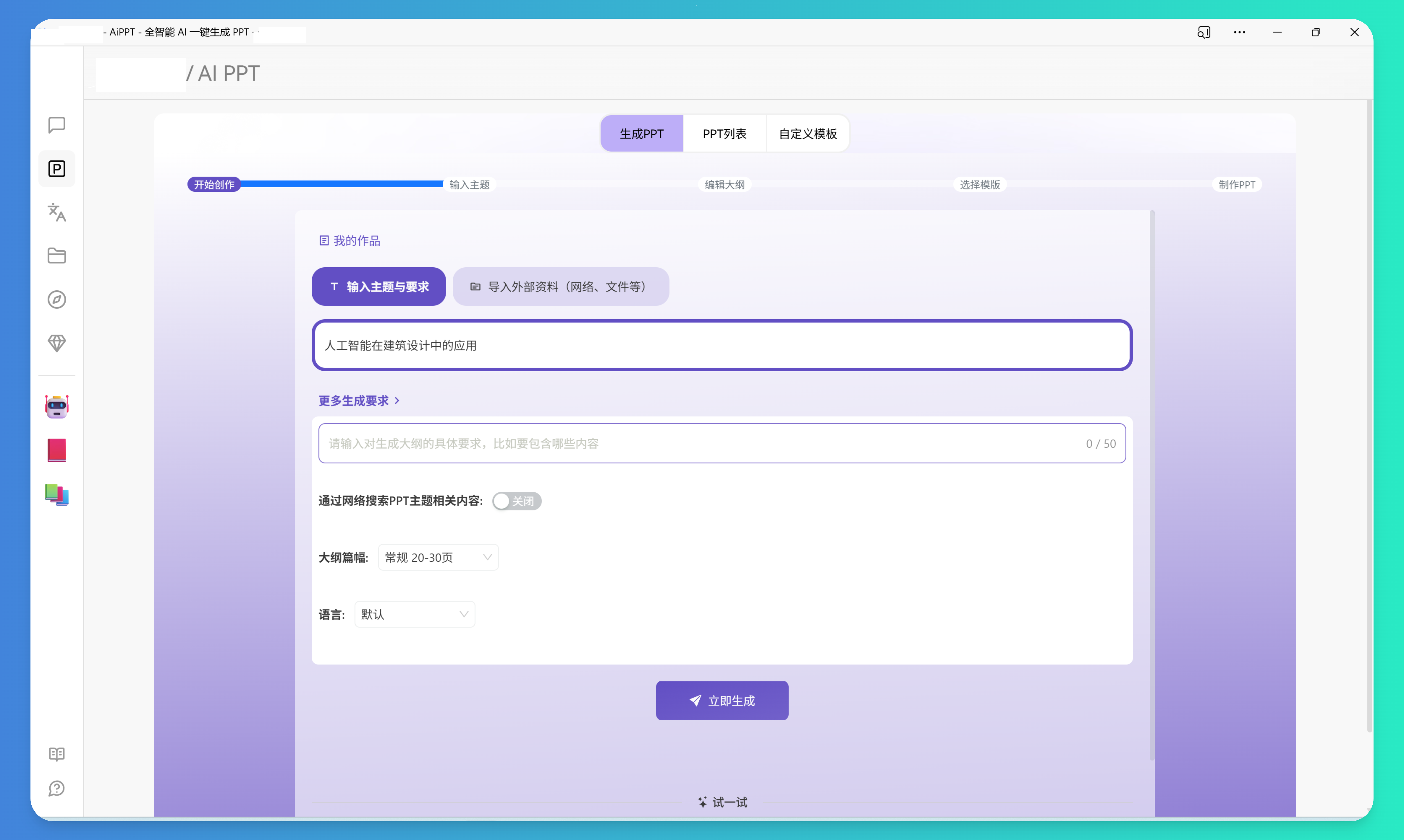The height and width of the screenshot is (840, 1404).
Task: Open the three-dots more menu in title bar
Action: tap(1239, 32)
